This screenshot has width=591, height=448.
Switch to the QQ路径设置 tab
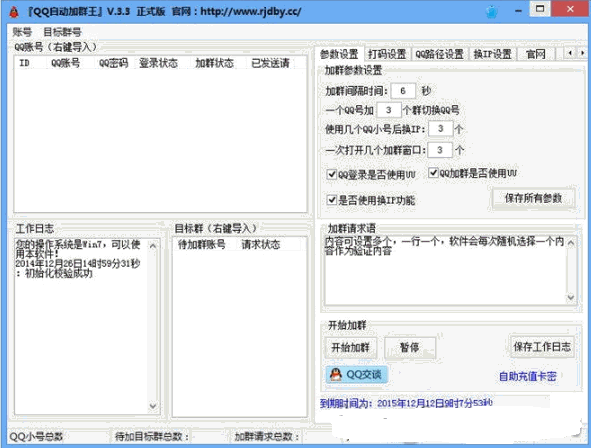[439, 54]
